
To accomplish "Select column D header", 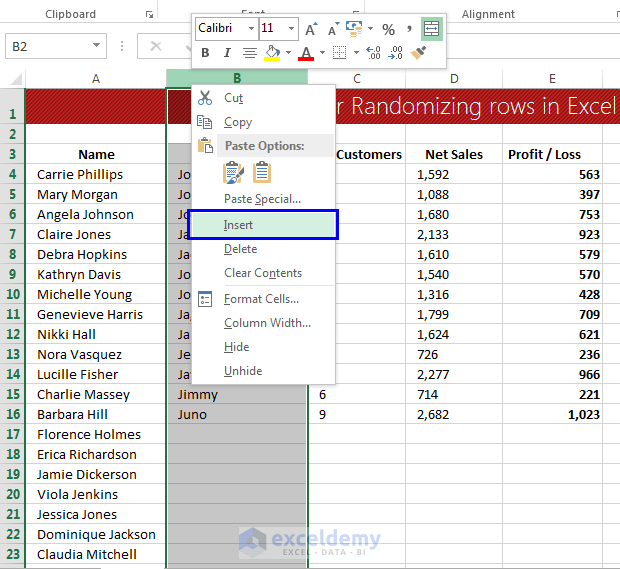I will pos(454,79).
